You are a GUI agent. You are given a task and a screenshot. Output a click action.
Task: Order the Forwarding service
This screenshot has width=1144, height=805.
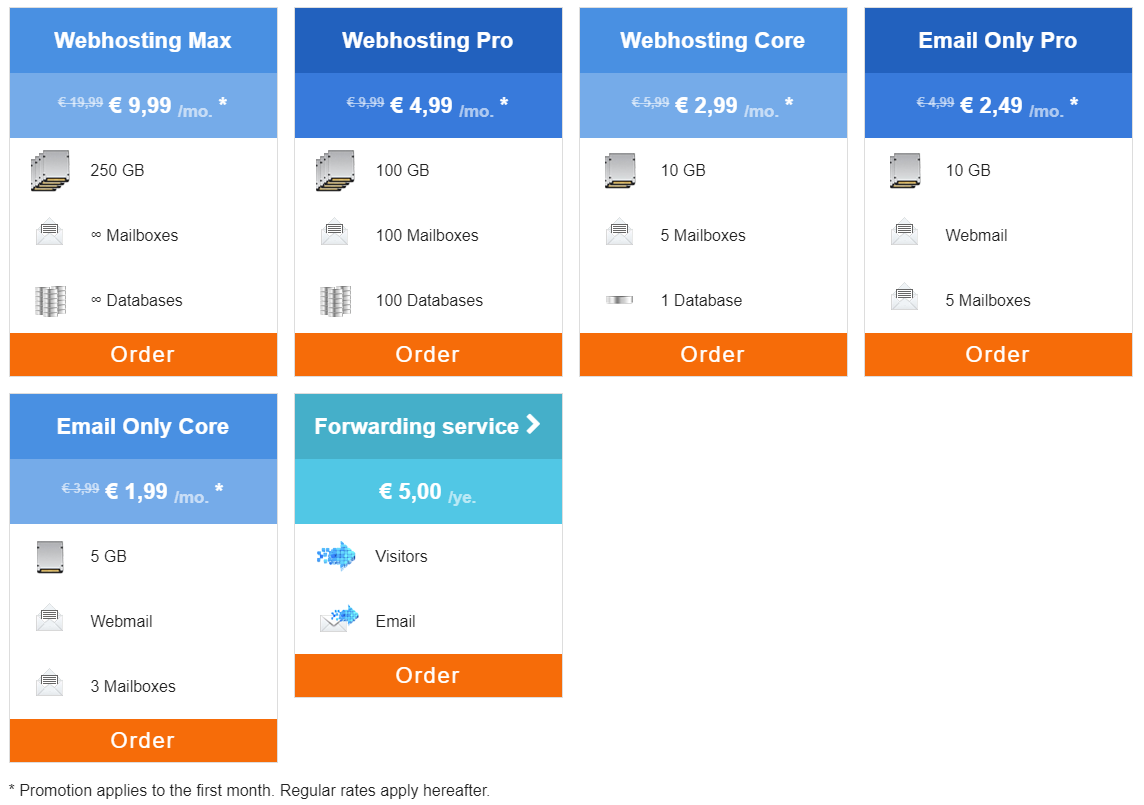point(428,675)
